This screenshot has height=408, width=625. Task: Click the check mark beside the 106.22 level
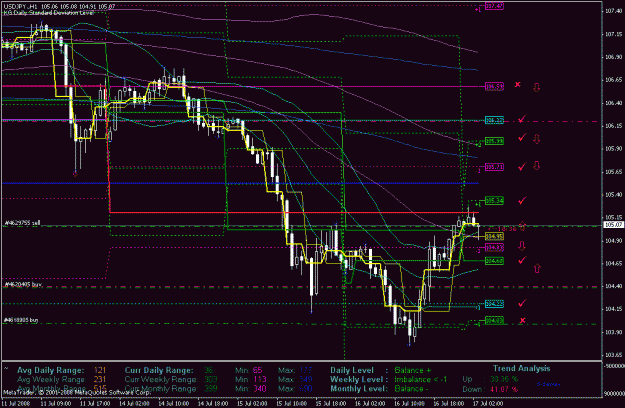[x=522, y=119]
